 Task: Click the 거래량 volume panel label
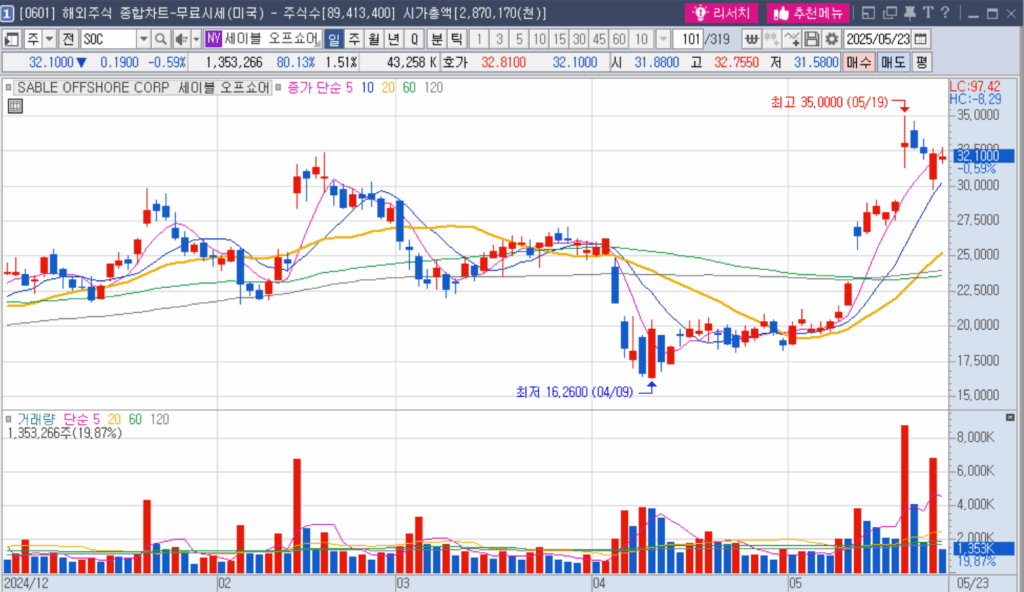click(37, 419)
